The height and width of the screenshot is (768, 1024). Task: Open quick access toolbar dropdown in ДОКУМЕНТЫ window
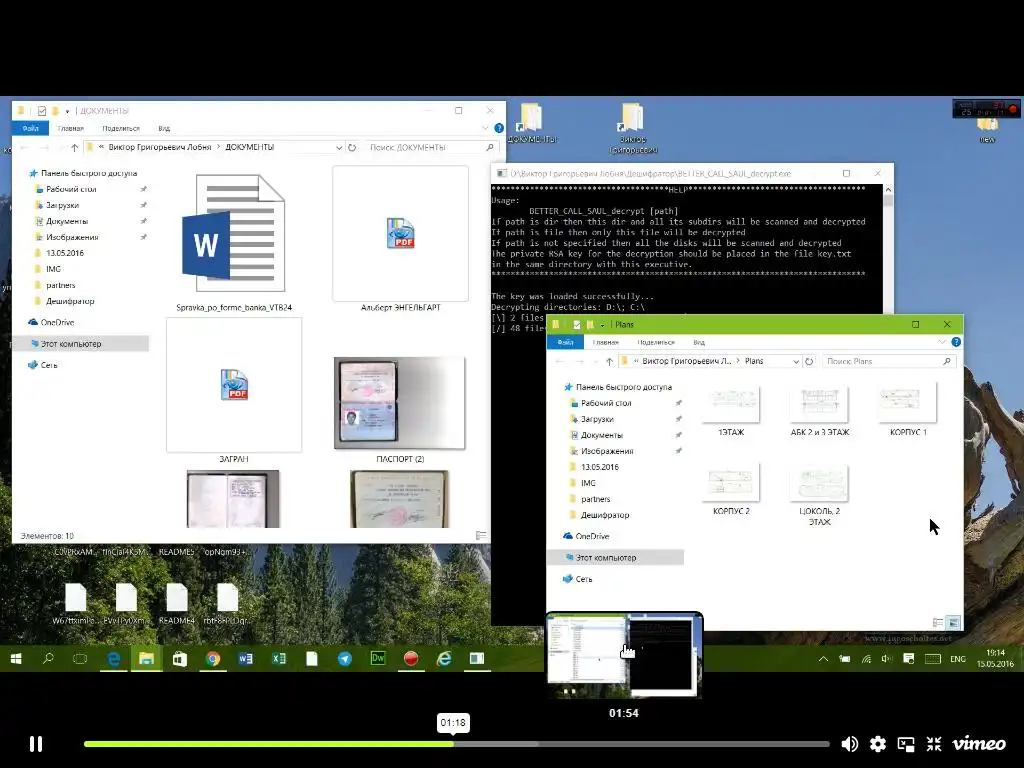(x=67, y=111)
